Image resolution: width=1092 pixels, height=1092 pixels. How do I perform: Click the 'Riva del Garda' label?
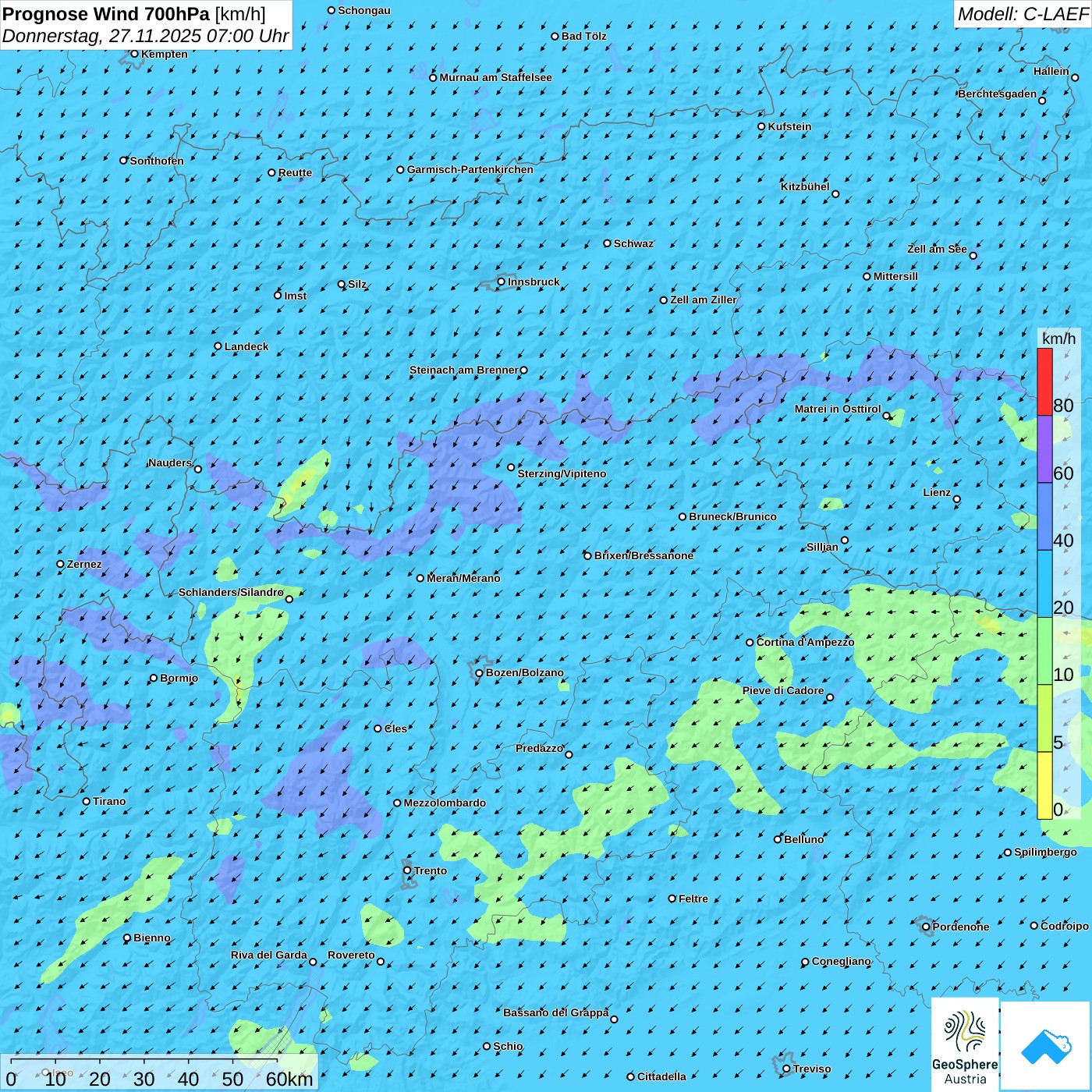click(x=269, y=955)
